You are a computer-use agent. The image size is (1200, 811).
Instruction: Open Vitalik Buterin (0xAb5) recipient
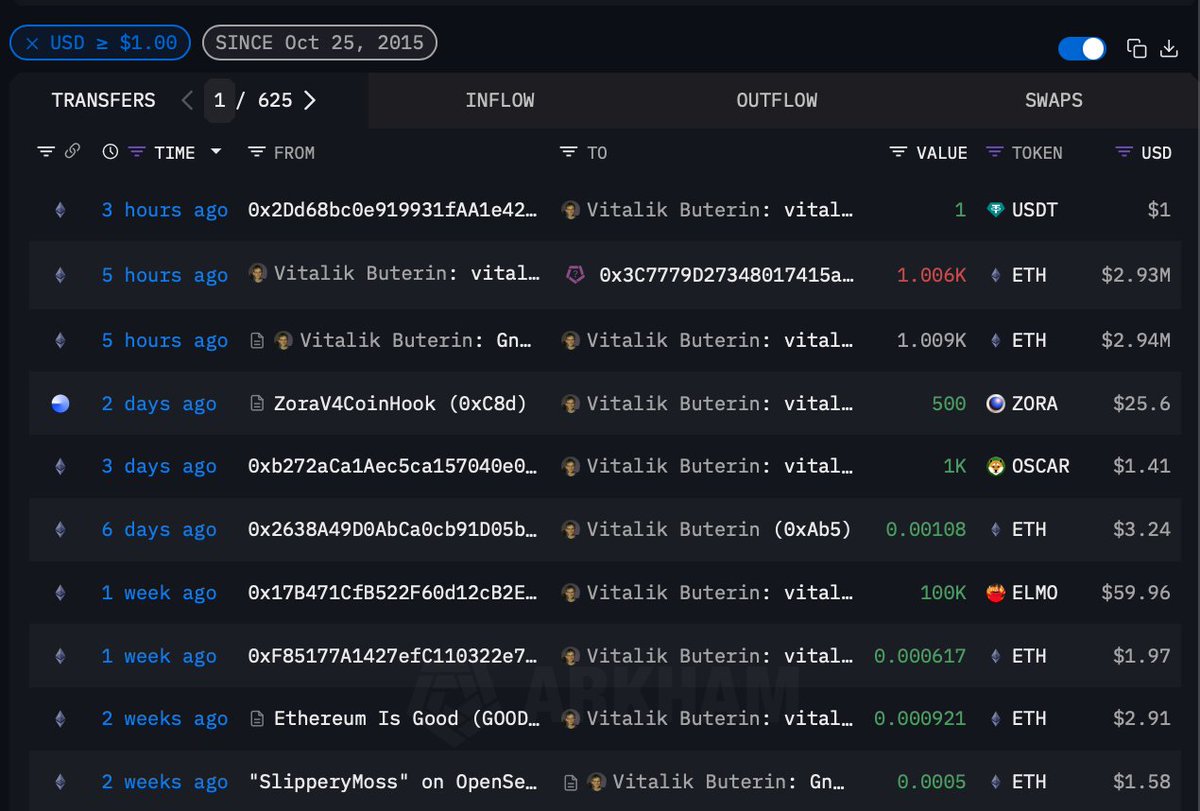click(718, 529)
